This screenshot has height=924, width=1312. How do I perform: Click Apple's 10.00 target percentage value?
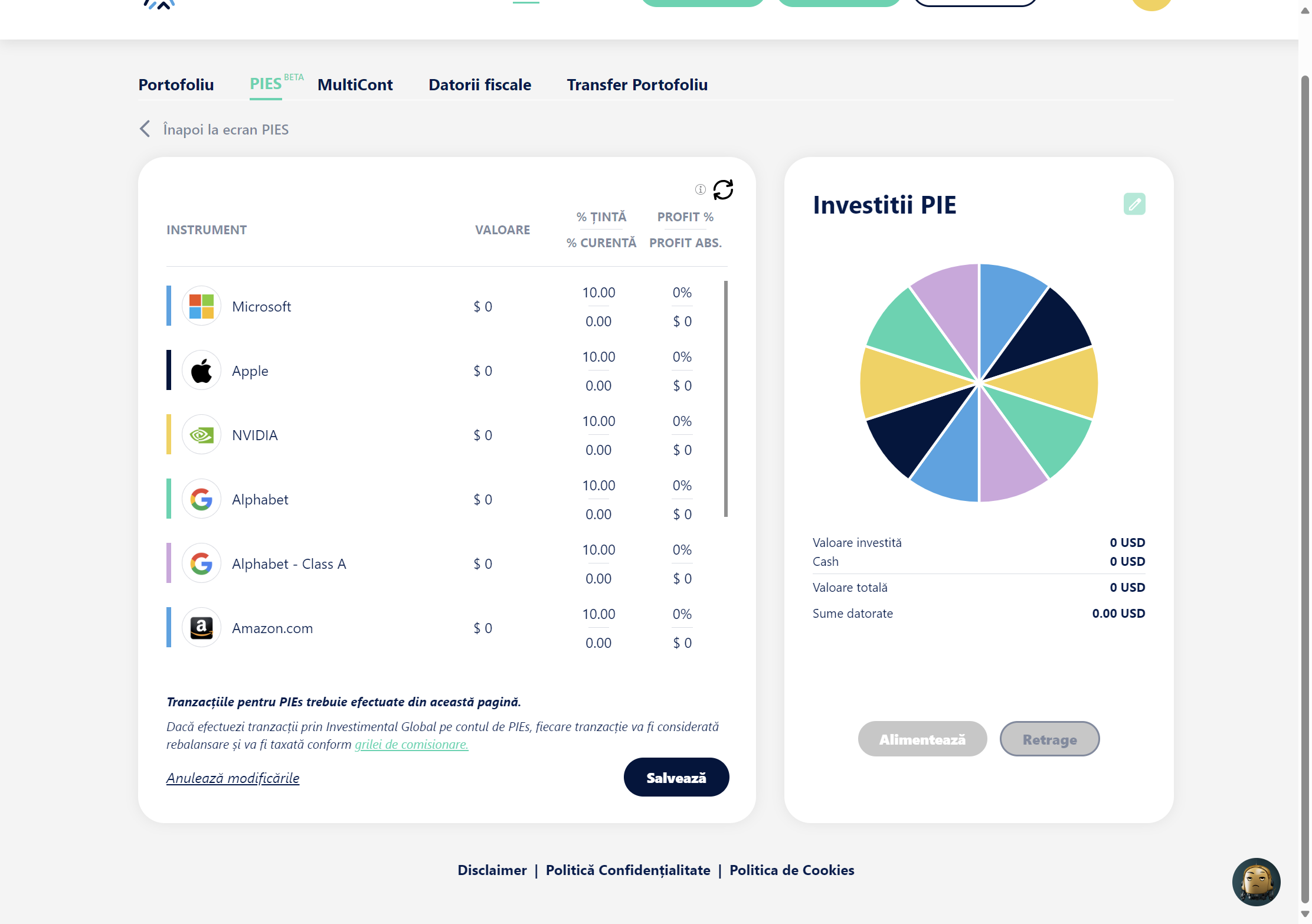click(x=598, y=357)
